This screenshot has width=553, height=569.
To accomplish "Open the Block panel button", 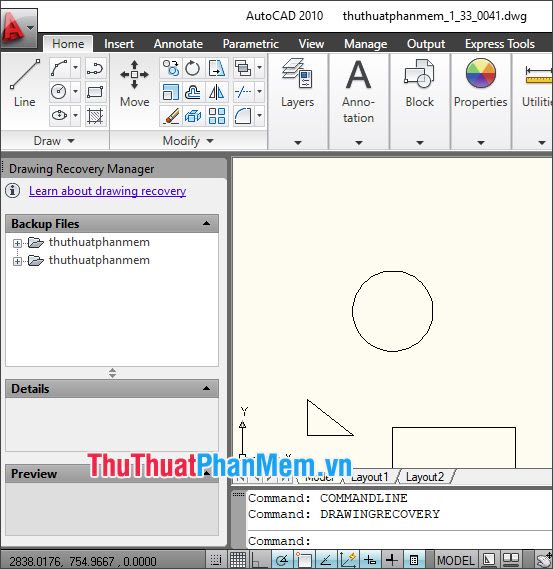I will coord(419,101).
